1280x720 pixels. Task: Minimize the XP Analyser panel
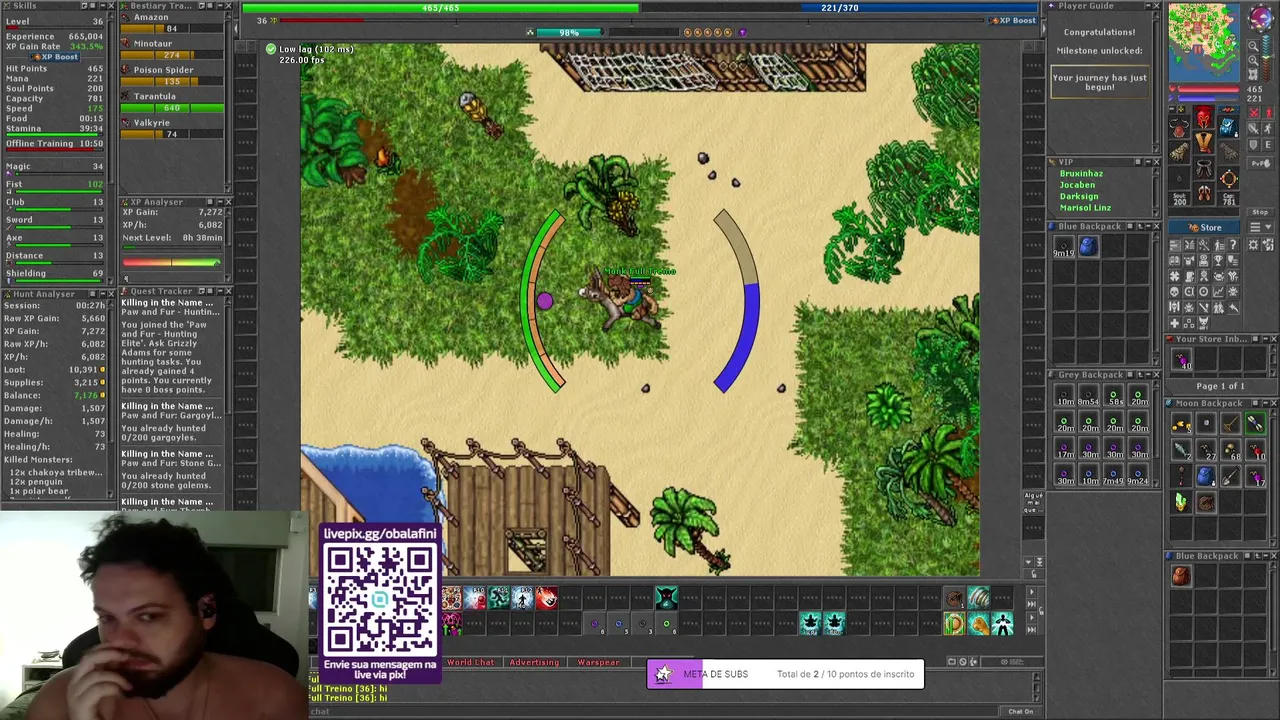click(x=220, y=201)
